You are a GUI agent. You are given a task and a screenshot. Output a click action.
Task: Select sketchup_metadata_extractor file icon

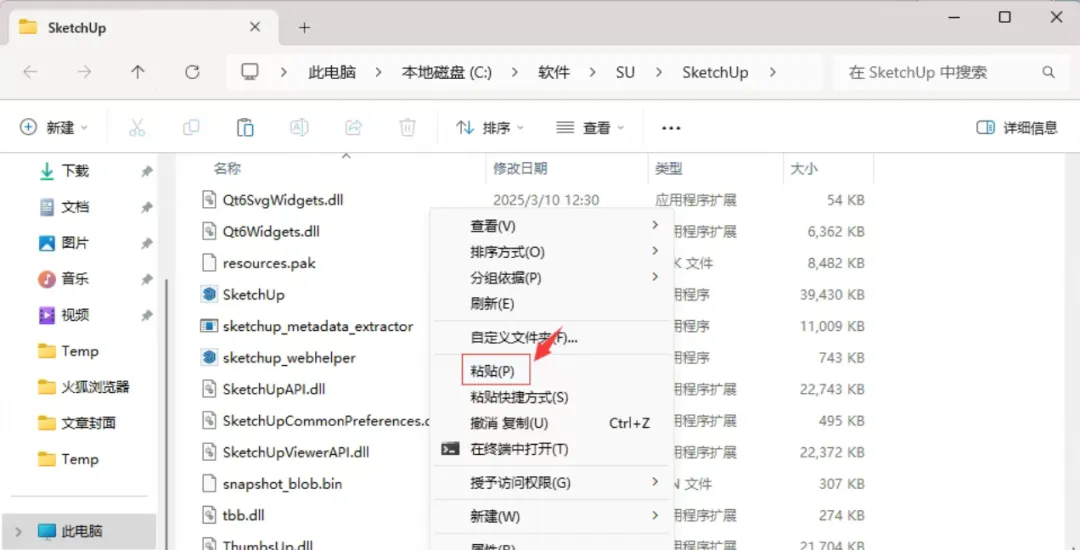[209, 326]
